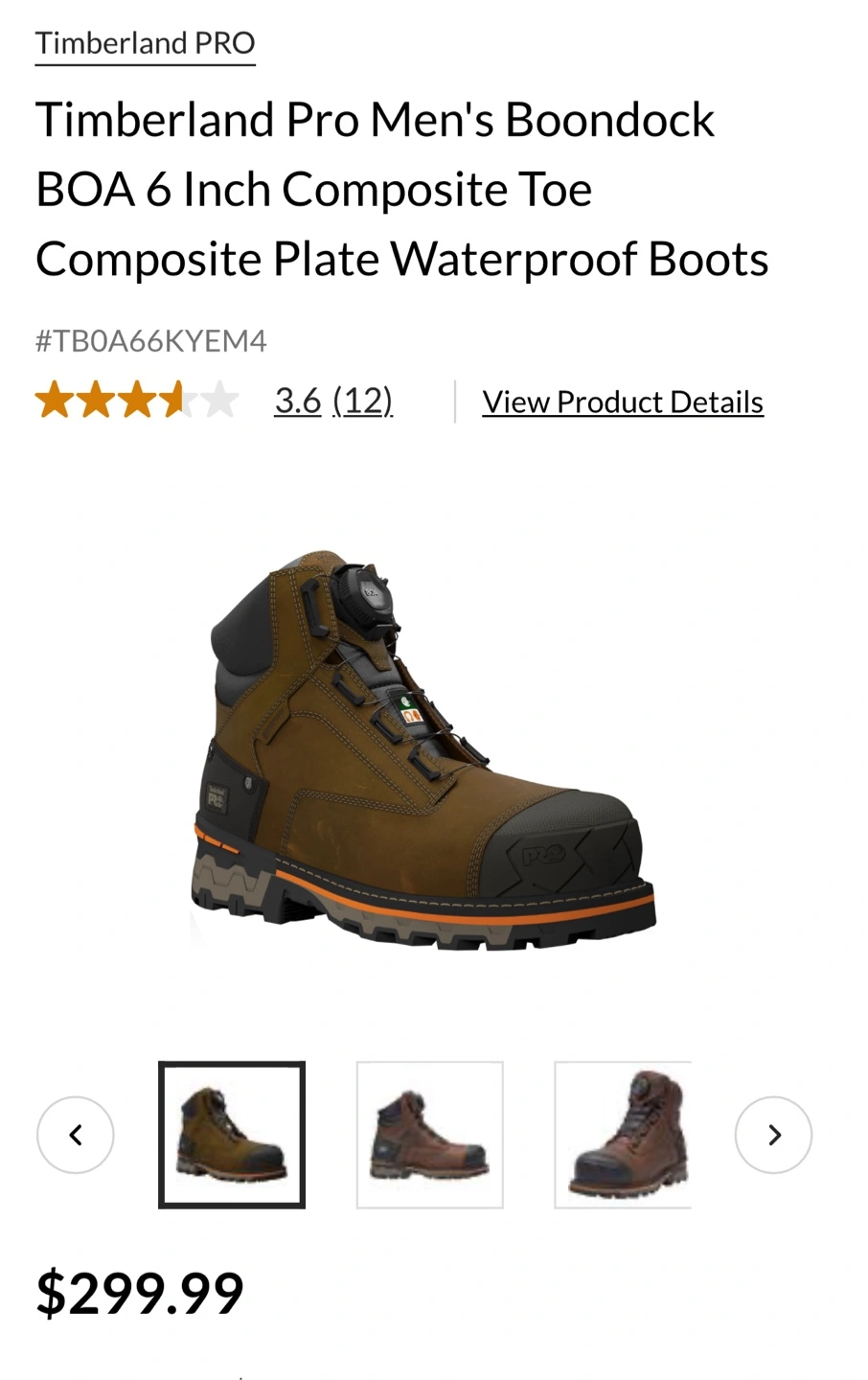Click the half-filled fourth rating star

178,401
